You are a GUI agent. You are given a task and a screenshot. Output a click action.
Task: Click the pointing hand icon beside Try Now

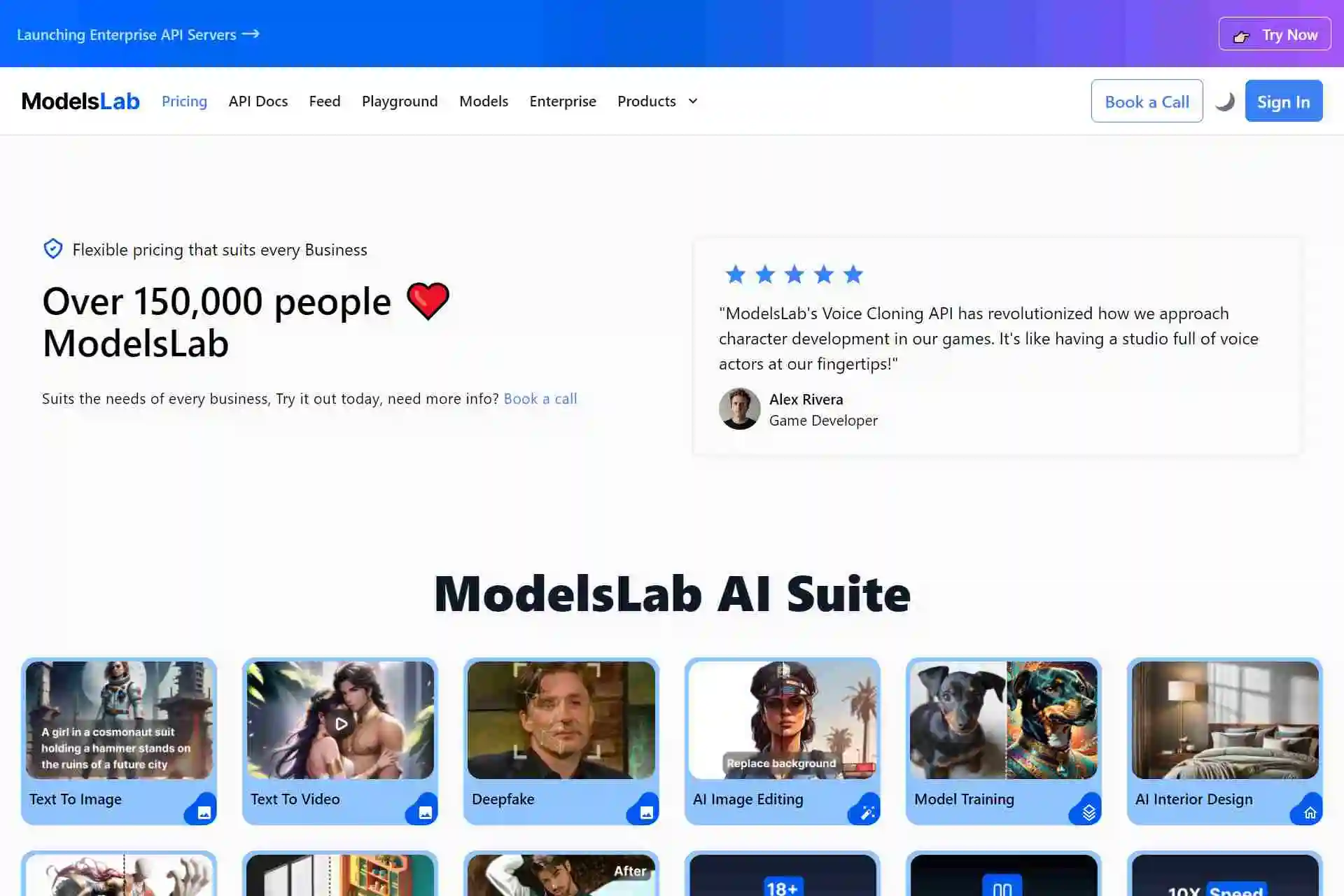coord(1241,36)
